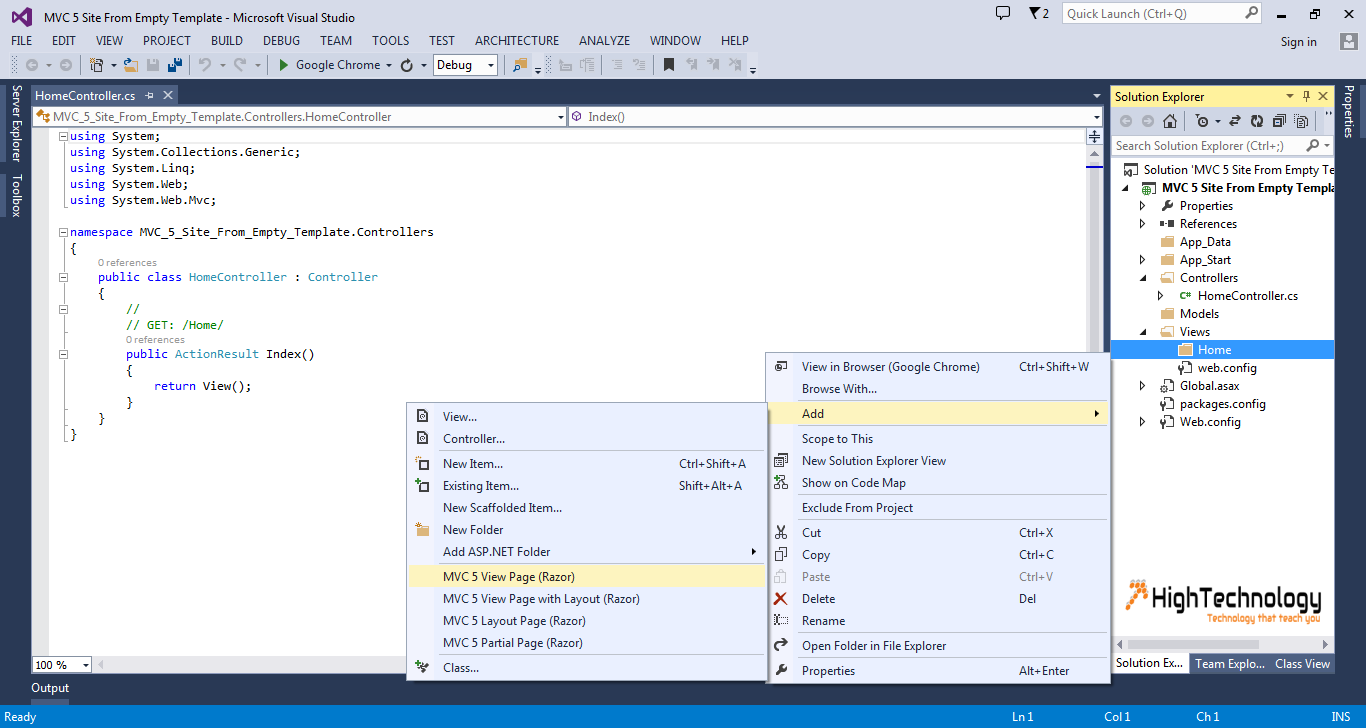
Task: Select MVC 5 View Page (Razor)
Action: (587, 577)
